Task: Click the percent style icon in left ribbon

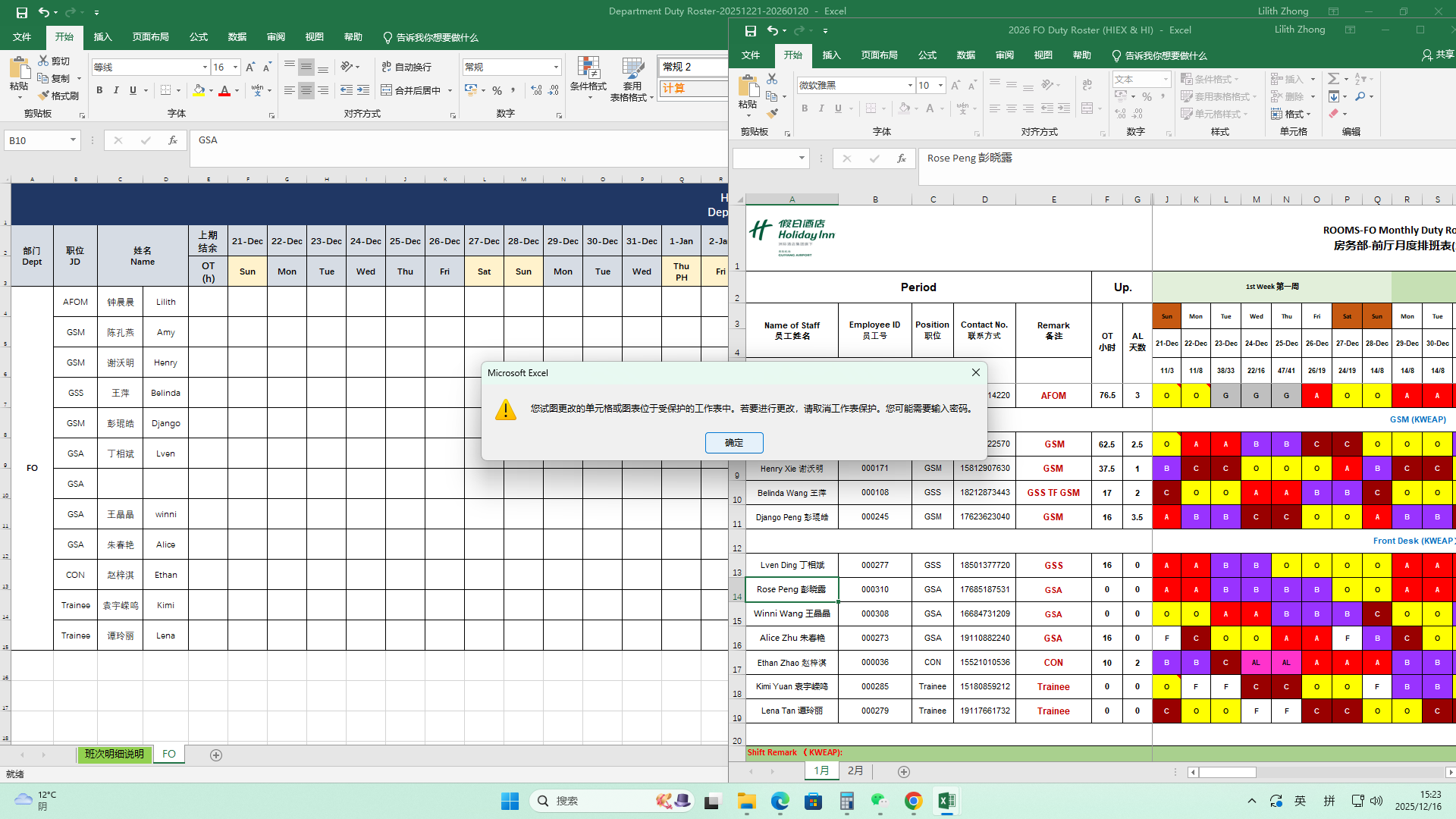Action: tap(497, 90)
